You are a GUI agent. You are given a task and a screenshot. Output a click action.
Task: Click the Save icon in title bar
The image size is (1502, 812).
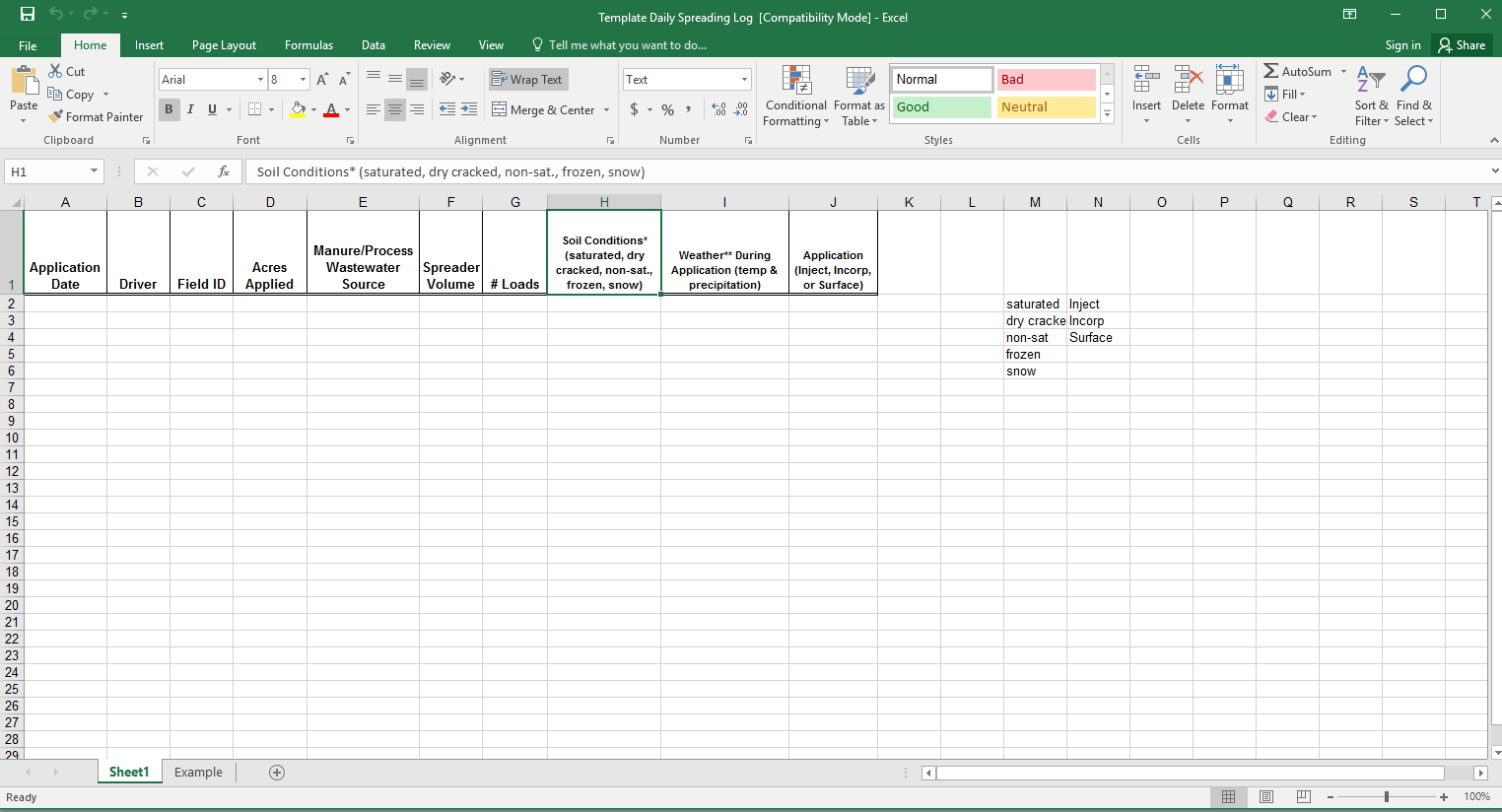pyautogui.click(x=28, y=15)
